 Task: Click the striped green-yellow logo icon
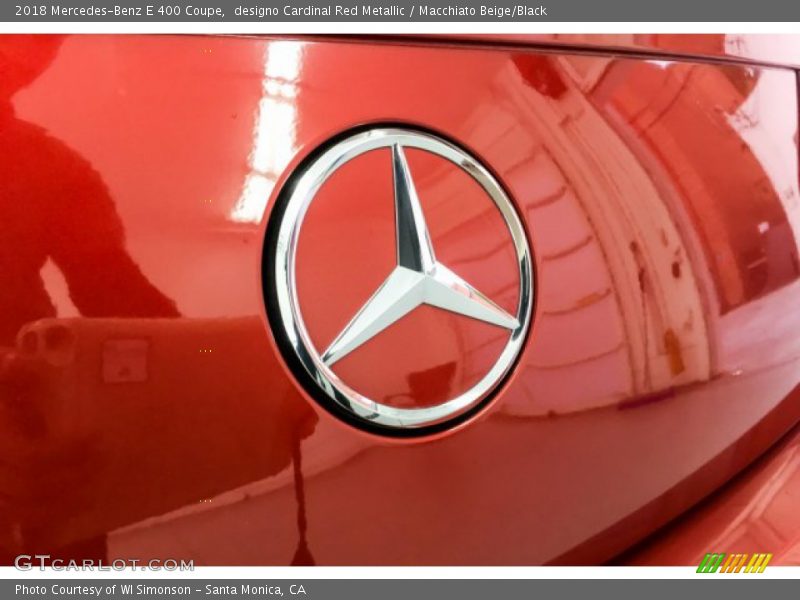734,563
